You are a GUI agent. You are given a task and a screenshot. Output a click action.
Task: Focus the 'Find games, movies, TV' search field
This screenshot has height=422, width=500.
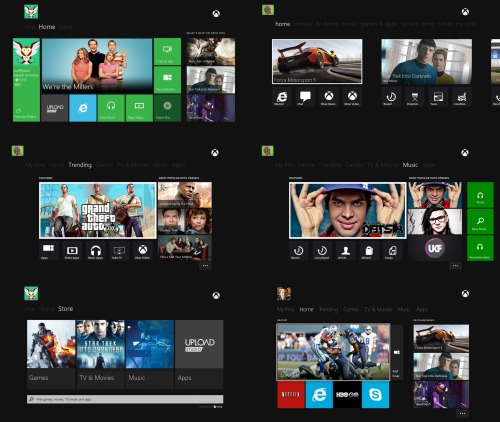(x=125, y=399)
